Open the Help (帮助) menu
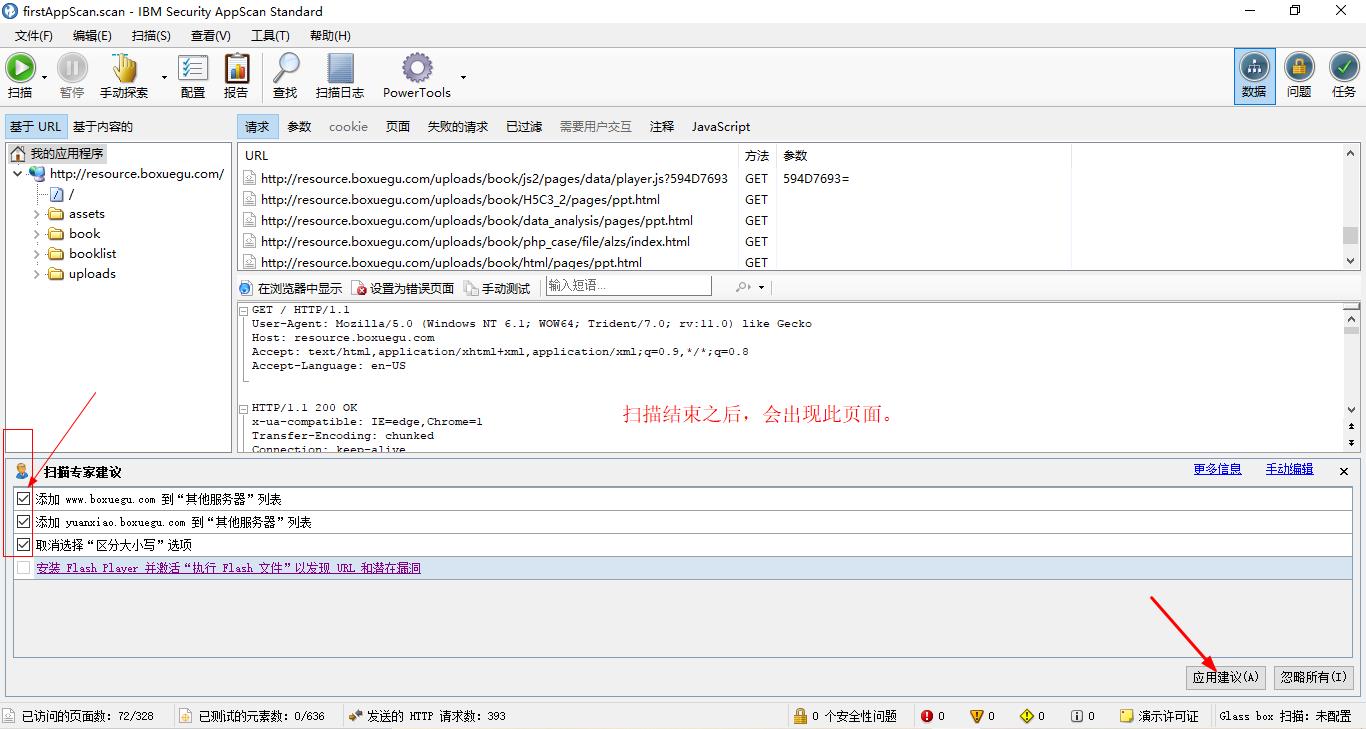This screenshot has width=1366, height=729. point(330,35)
